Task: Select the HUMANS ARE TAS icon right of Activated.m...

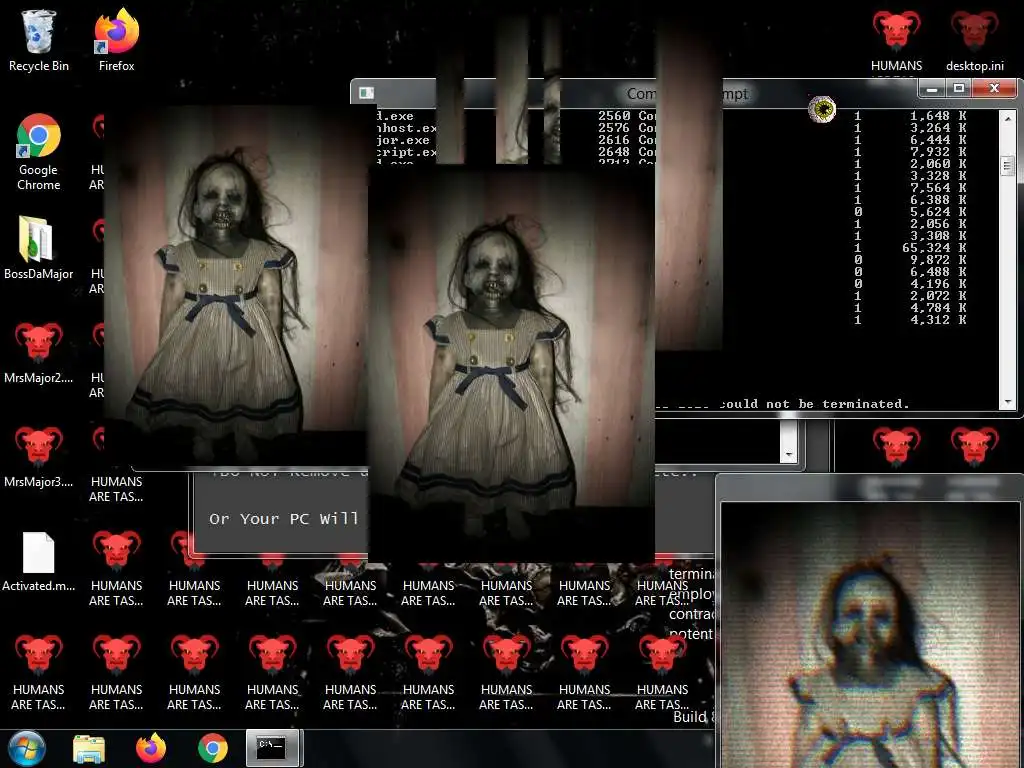Action: pos(116,568)
